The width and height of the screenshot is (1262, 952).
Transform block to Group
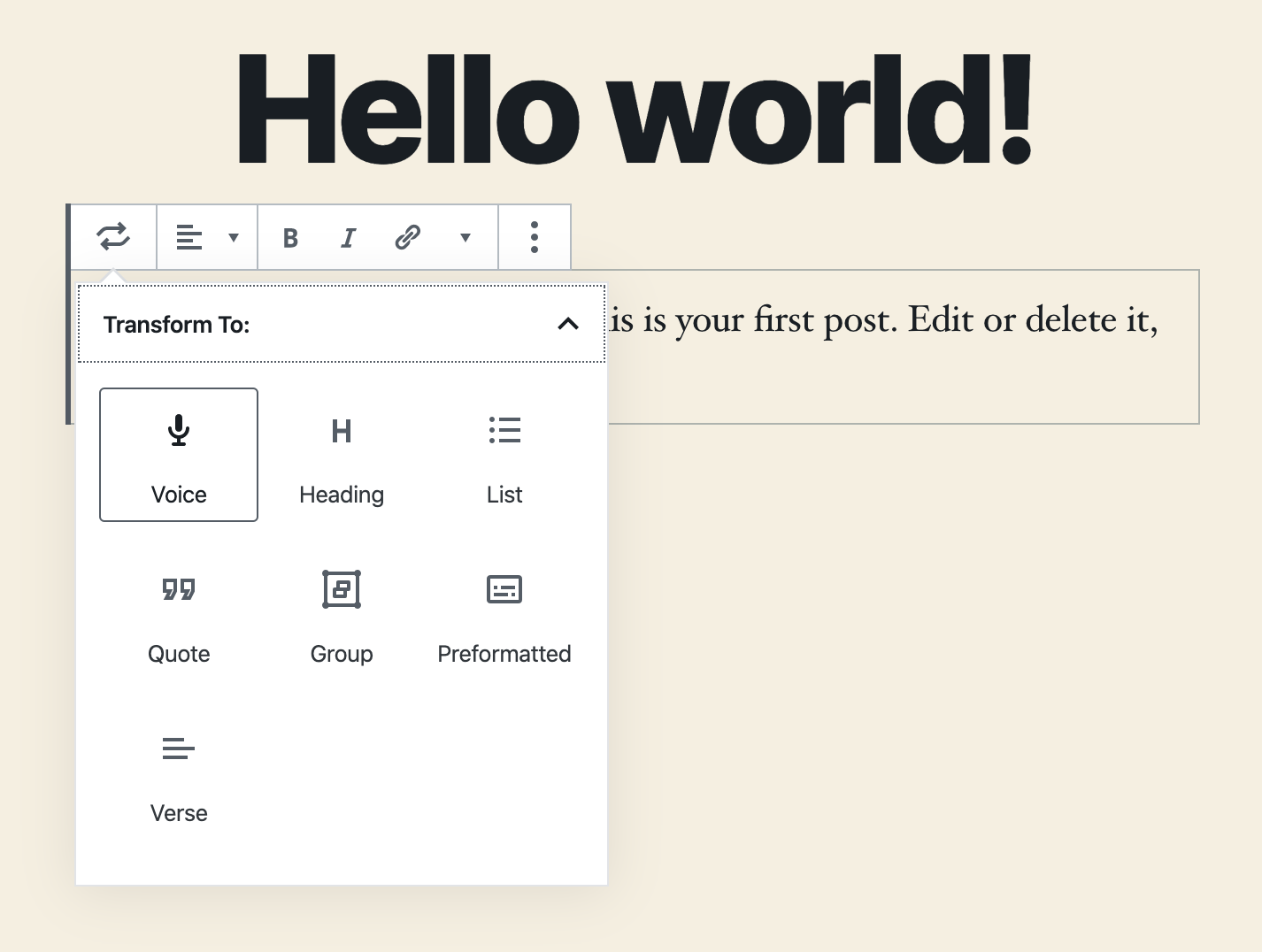[342, 614]
